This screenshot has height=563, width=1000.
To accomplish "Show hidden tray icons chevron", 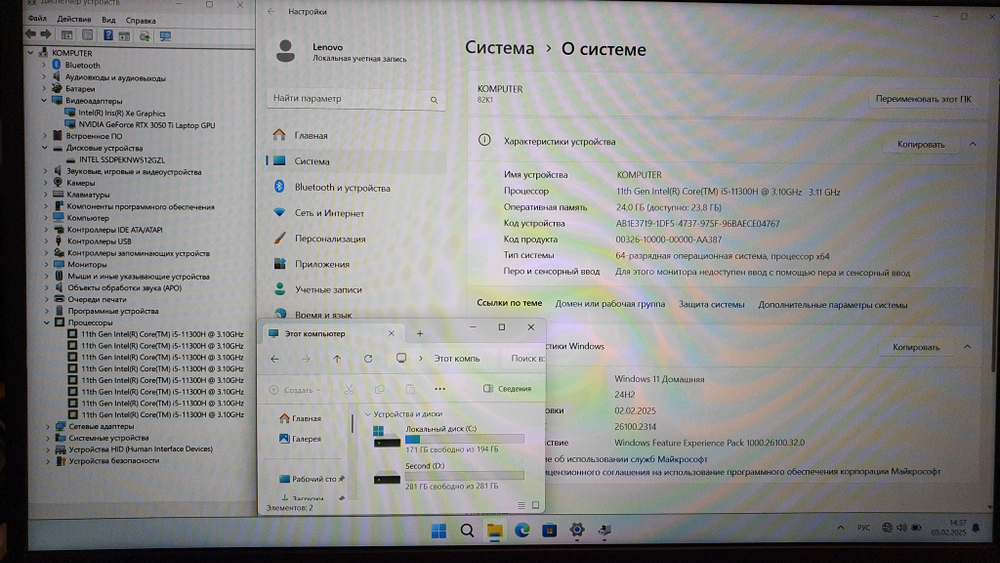I will [x=841, y=528].
